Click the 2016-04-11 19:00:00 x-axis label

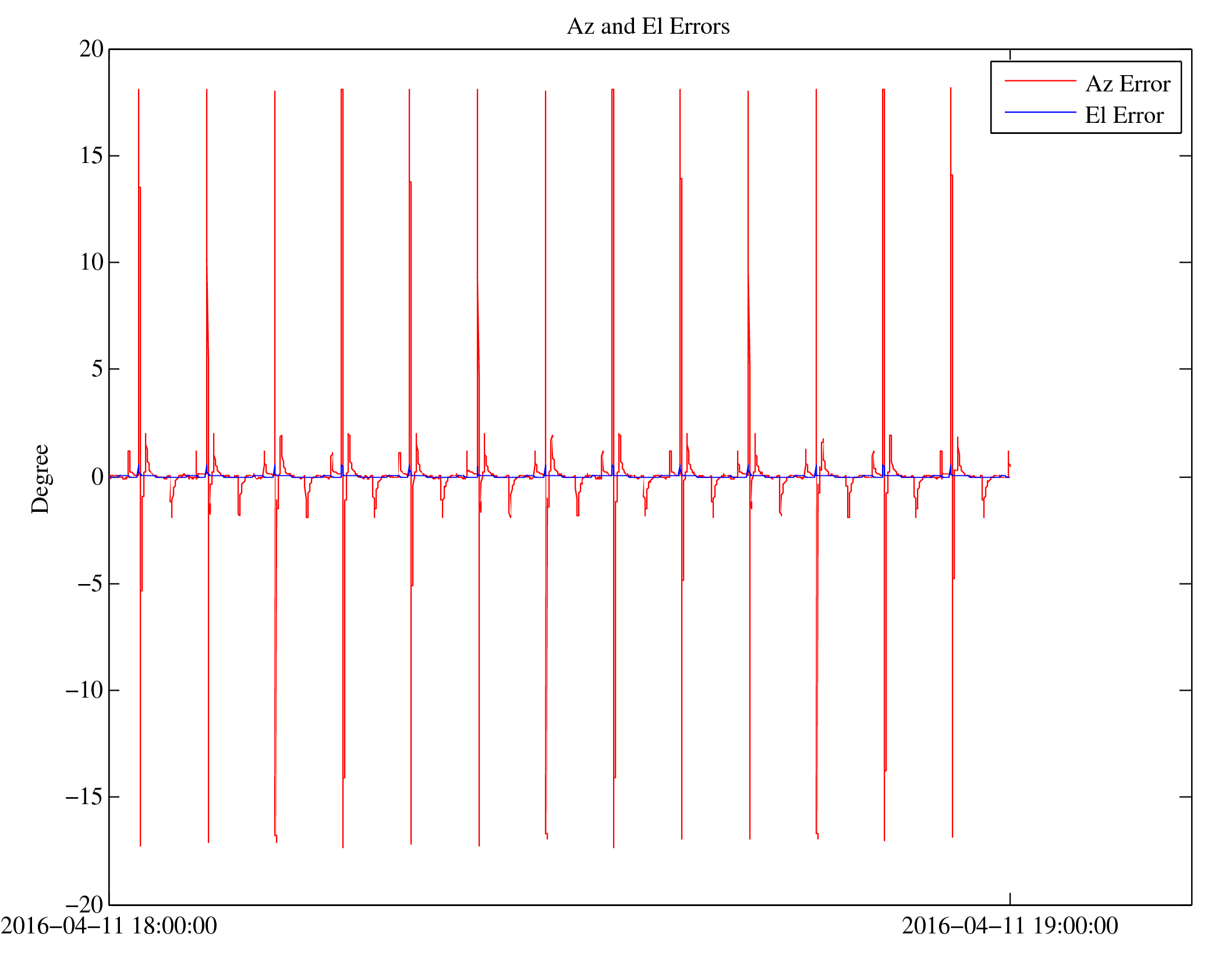click(1009, 926)
